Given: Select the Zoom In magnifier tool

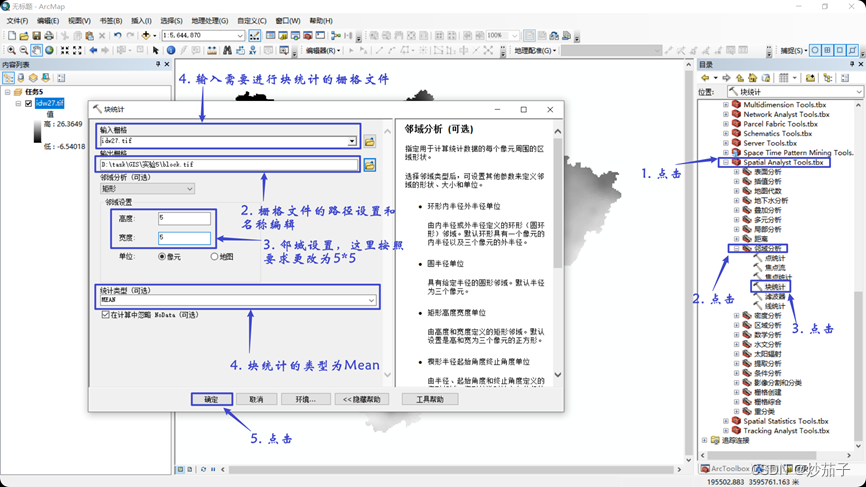Looking at the screenshot, I should pyautogui.click(x=12, y=50).
